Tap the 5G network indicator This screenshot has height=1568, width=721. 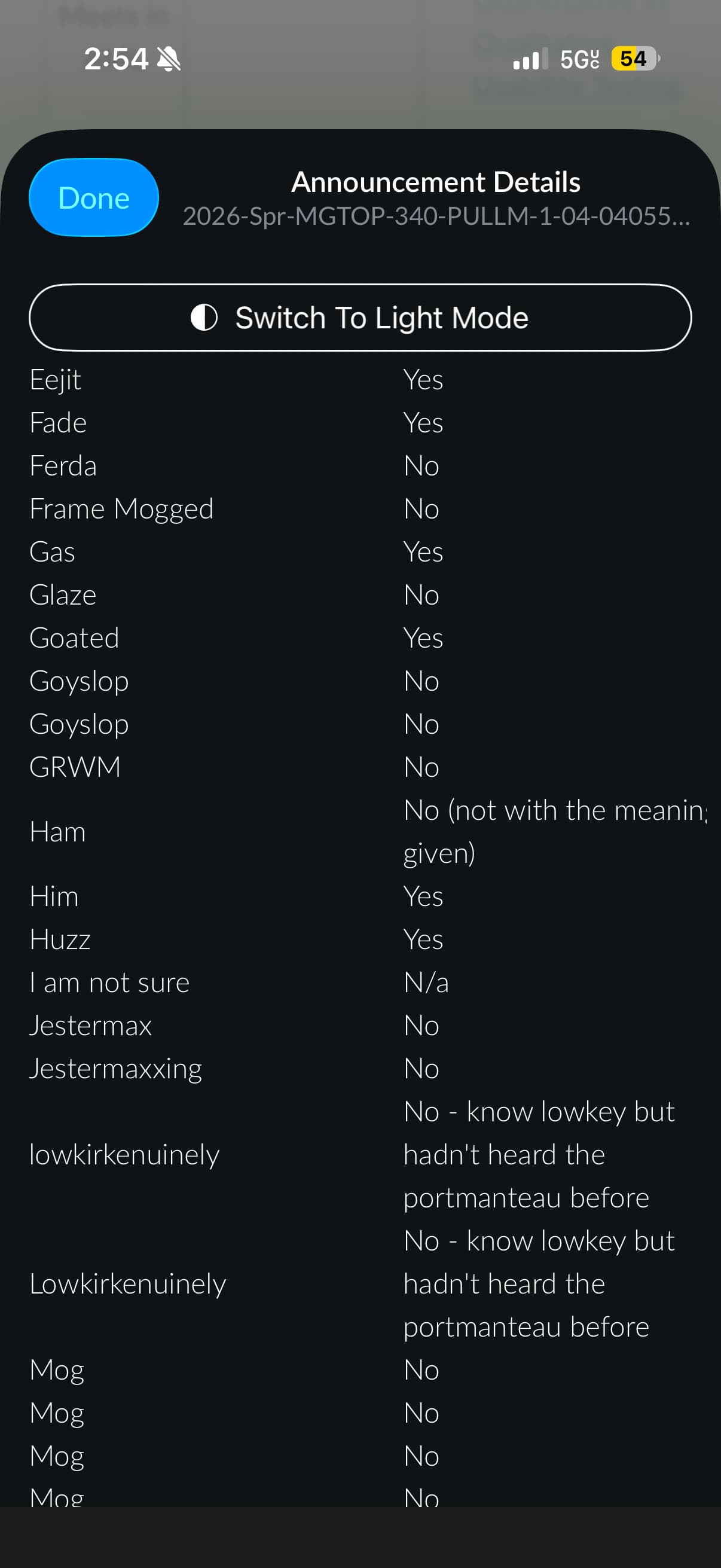(579, 60)
